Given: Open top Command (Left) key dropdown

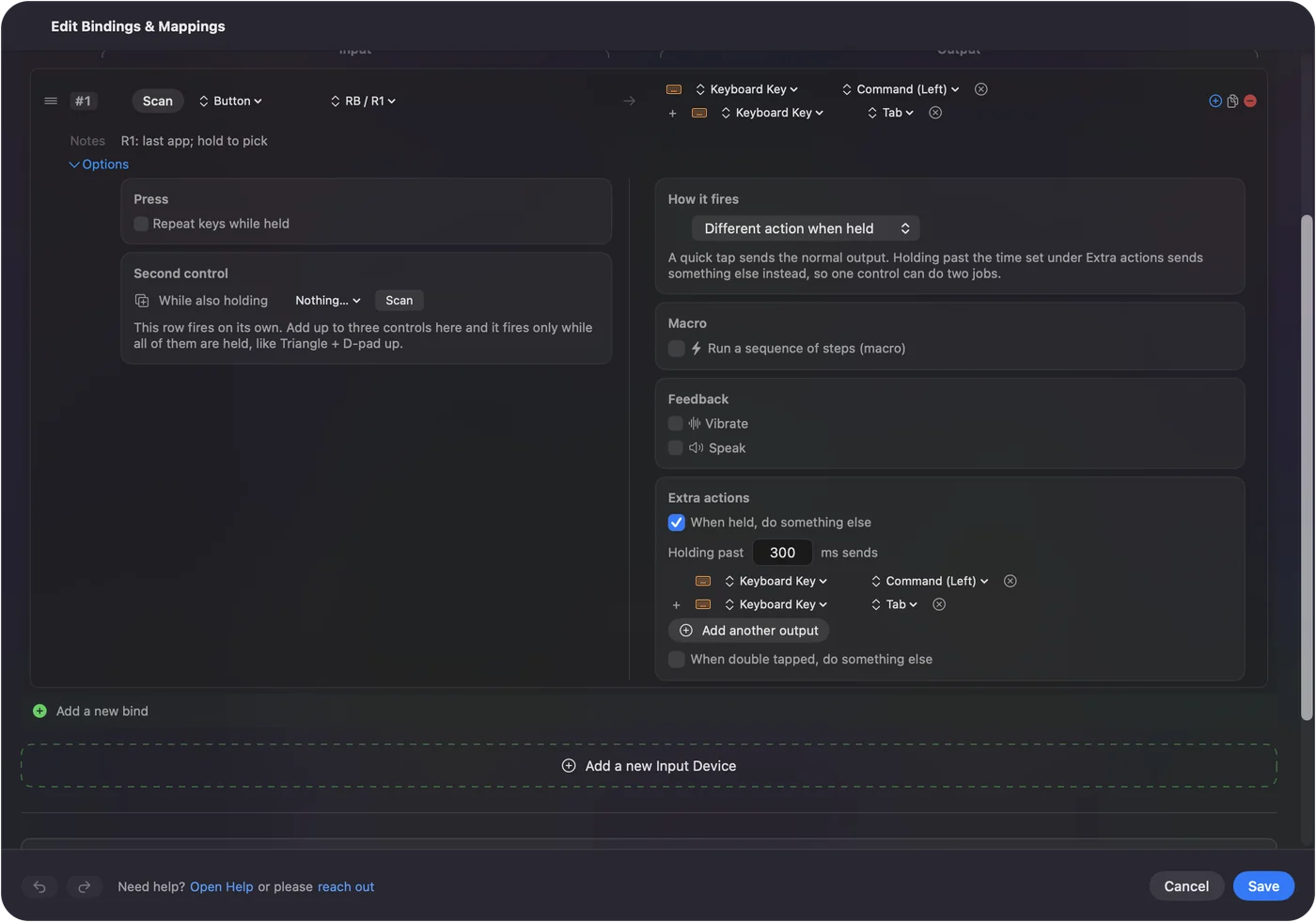Looking at the screenshot, I should click(901, 89).
